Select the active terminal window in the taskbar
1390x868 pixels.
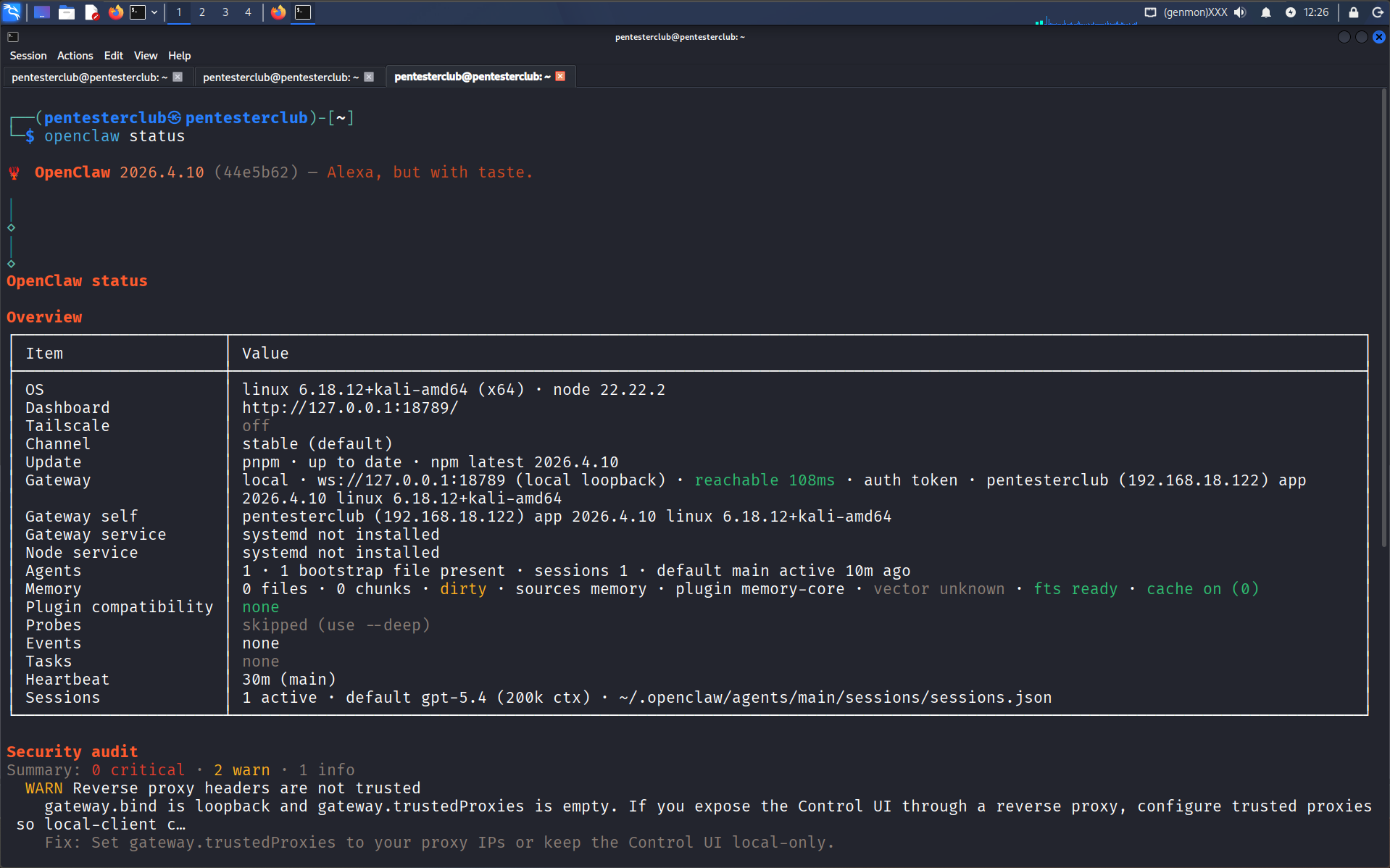pos(303,12)
